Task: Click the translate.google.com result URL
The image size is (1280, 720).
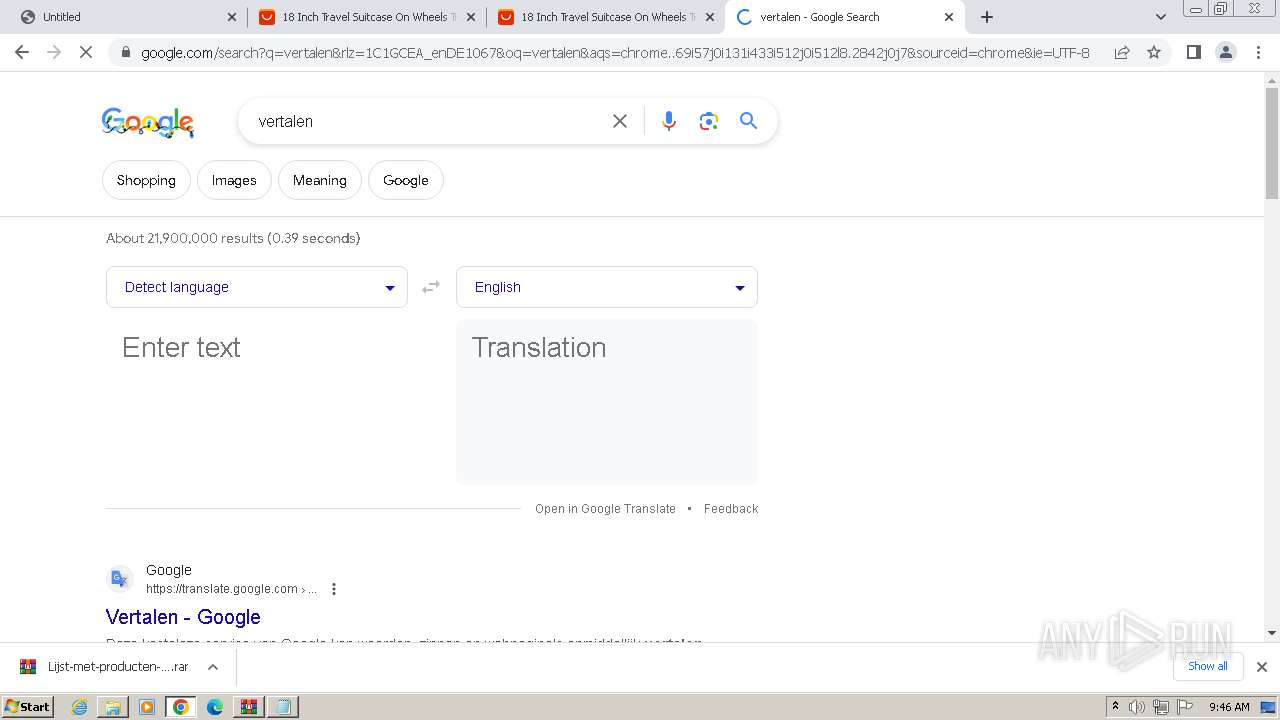Action: tap(230, 589)
